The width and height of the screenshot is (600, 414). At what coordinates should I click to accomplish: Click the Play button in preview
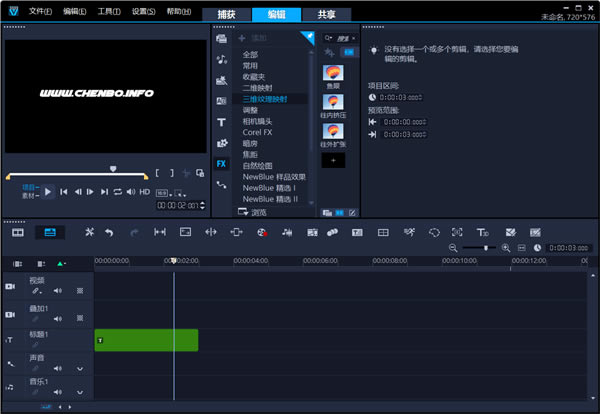[x=48, y=191]
